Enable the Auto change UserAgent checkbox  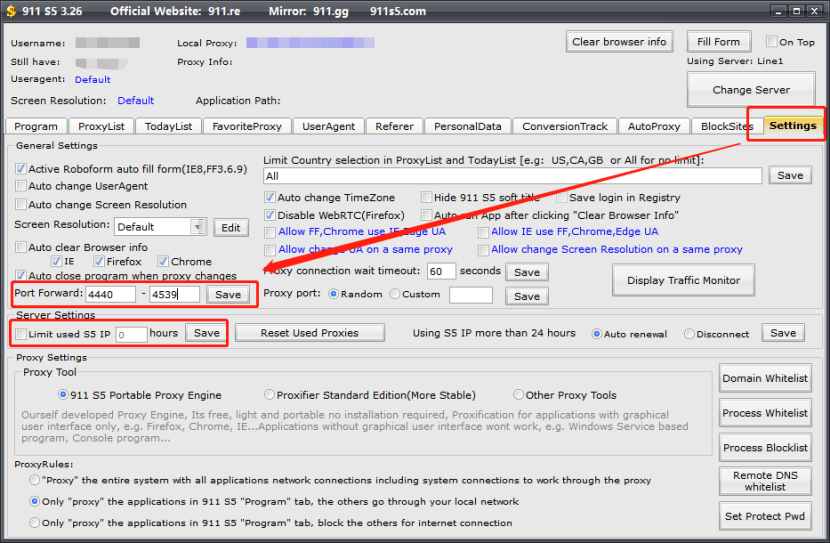click(x=21, y=186)
